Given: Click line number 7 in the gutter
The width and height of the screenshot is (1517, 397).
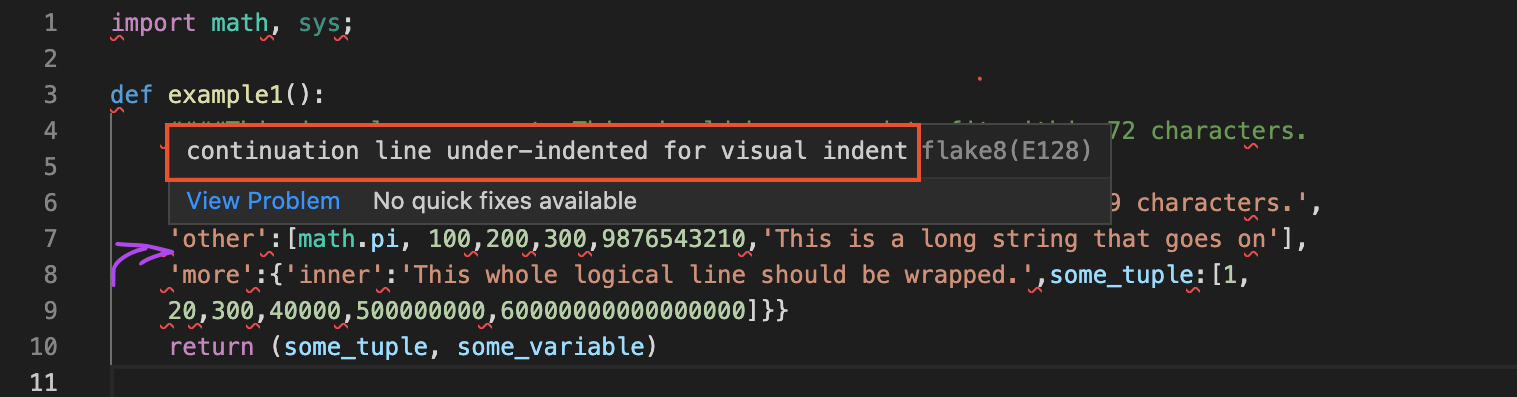Looking at the screenshot, I should click(x=49, y=239).
